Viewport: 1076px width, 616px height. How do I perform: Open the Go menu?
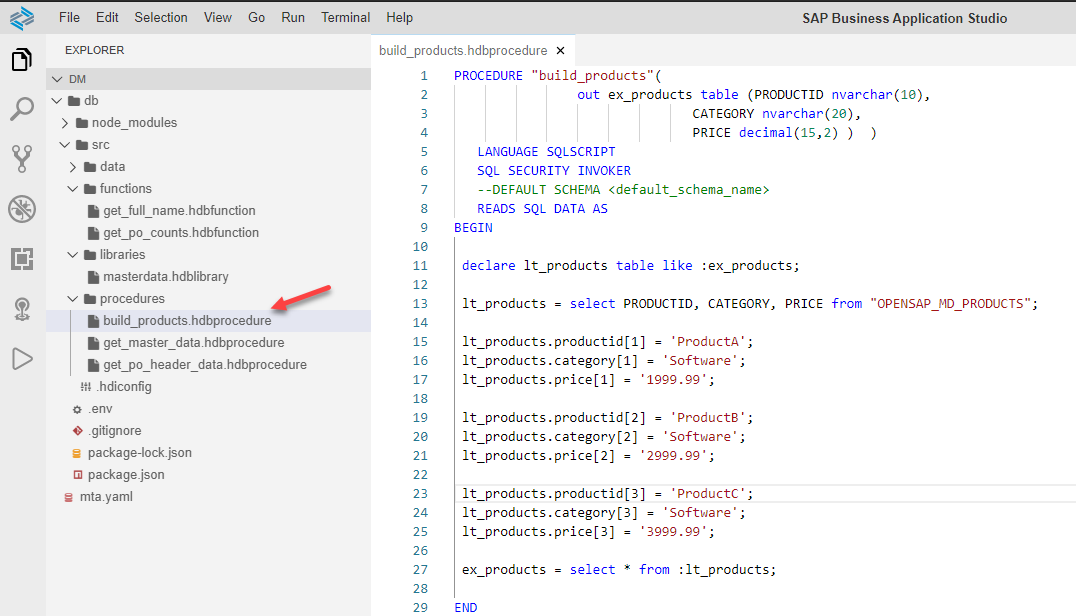257,18
